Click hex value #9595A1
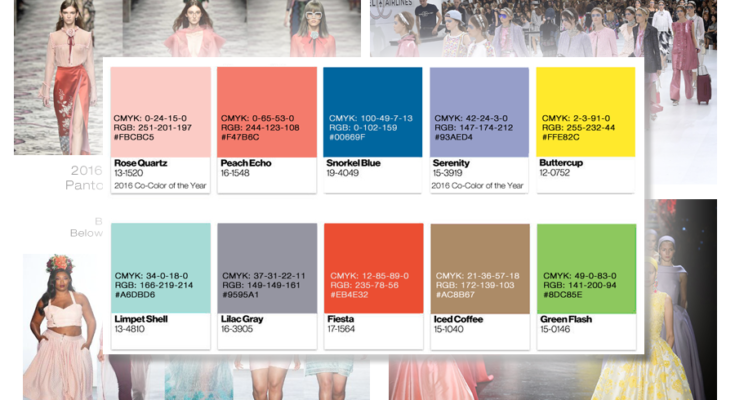Viewport: 735px width, 400px height. point(240,295)
